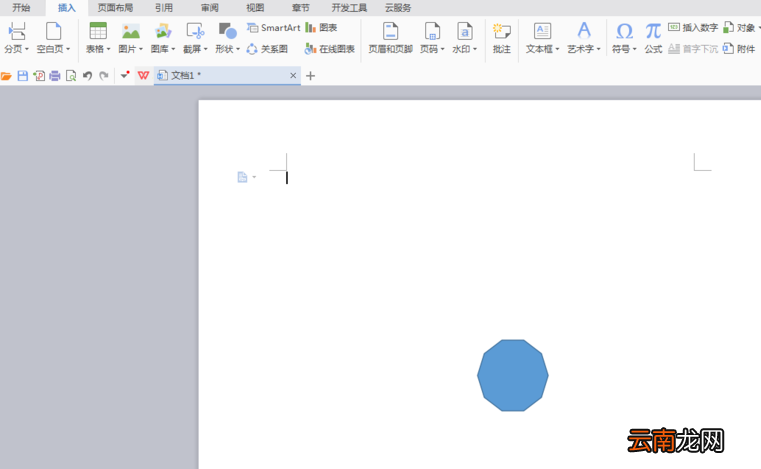Open the 图库 gallery icon
761x469 pixels.
tap(163, 31)
